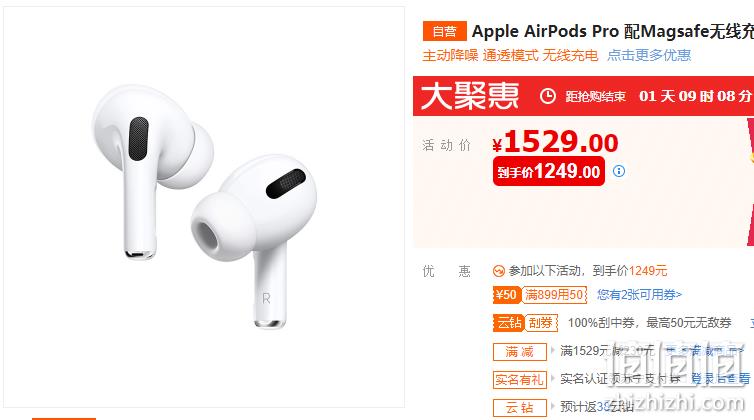The width and height of the screenshot is (754, 420).
Task: Click the 满899用50 coupon
Action: (x=554, y=294)
